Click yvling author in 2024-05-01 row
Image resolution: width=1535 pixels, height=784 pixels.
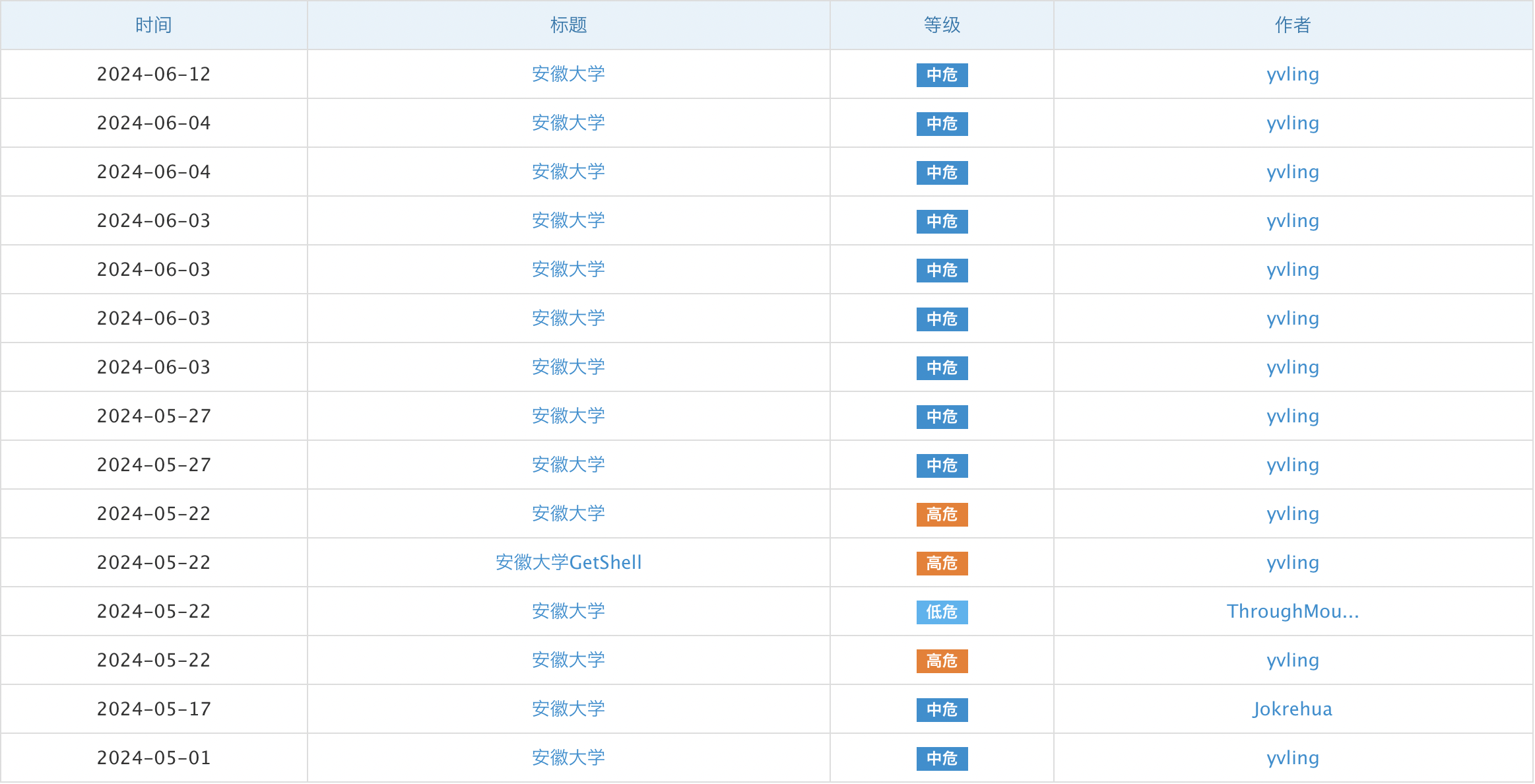tap(1292, 758)
